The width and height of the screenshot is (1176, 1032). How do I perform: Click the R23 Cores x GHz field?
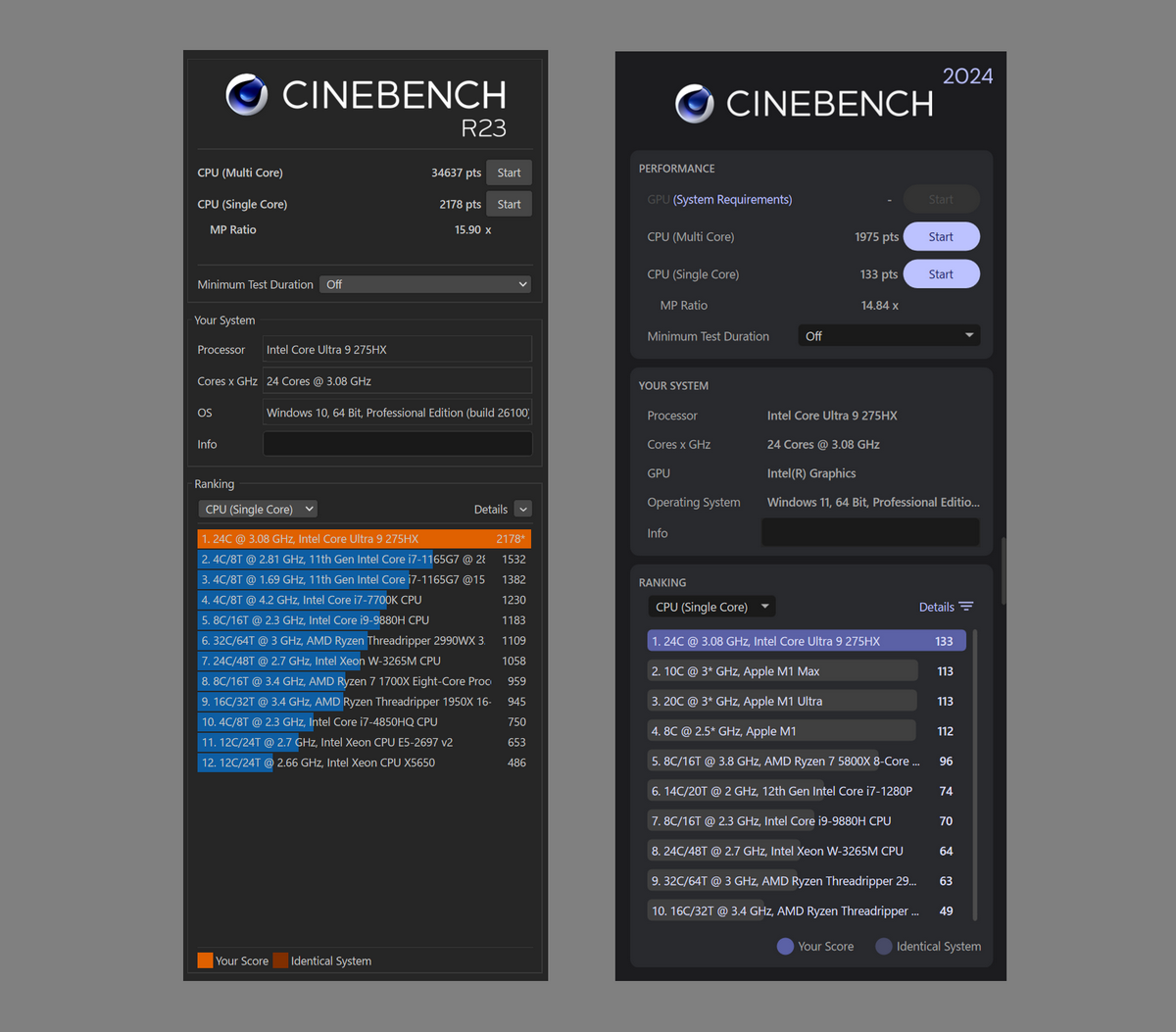tap(397, 381)
